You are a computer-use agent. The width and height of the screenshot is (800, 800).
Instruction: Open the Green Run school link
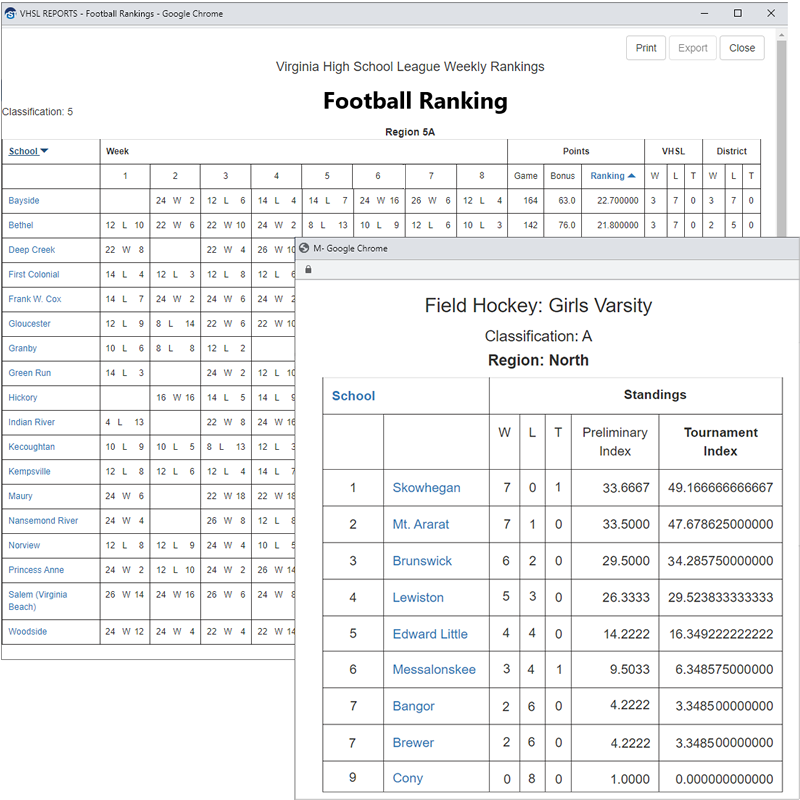pyautogui.click(x=30, y=373)
